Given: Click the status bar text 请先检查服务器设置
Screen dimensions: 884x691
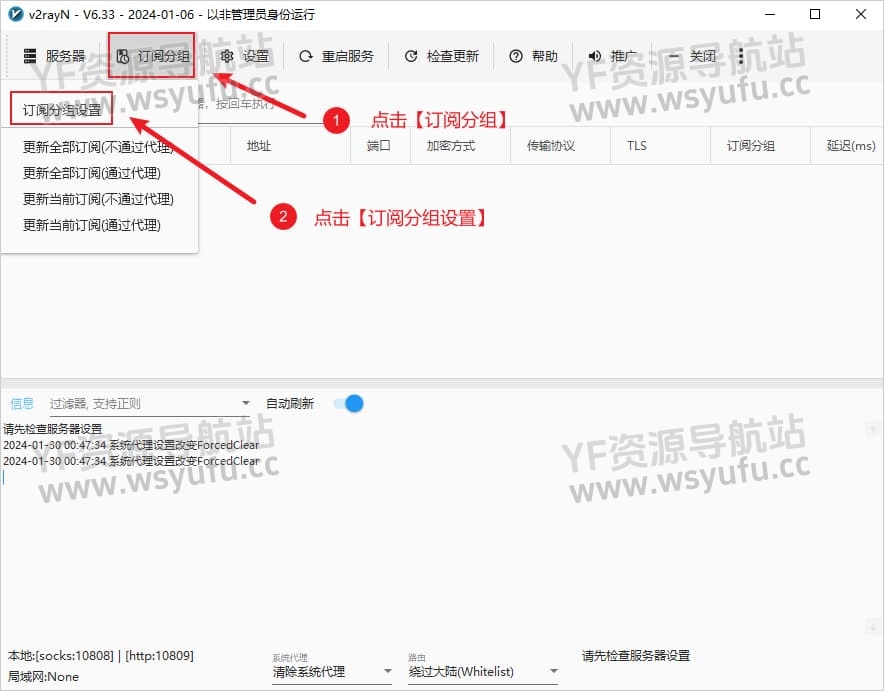Looking at the screenshot, I should pyautogui.click(x=636, y=655).
